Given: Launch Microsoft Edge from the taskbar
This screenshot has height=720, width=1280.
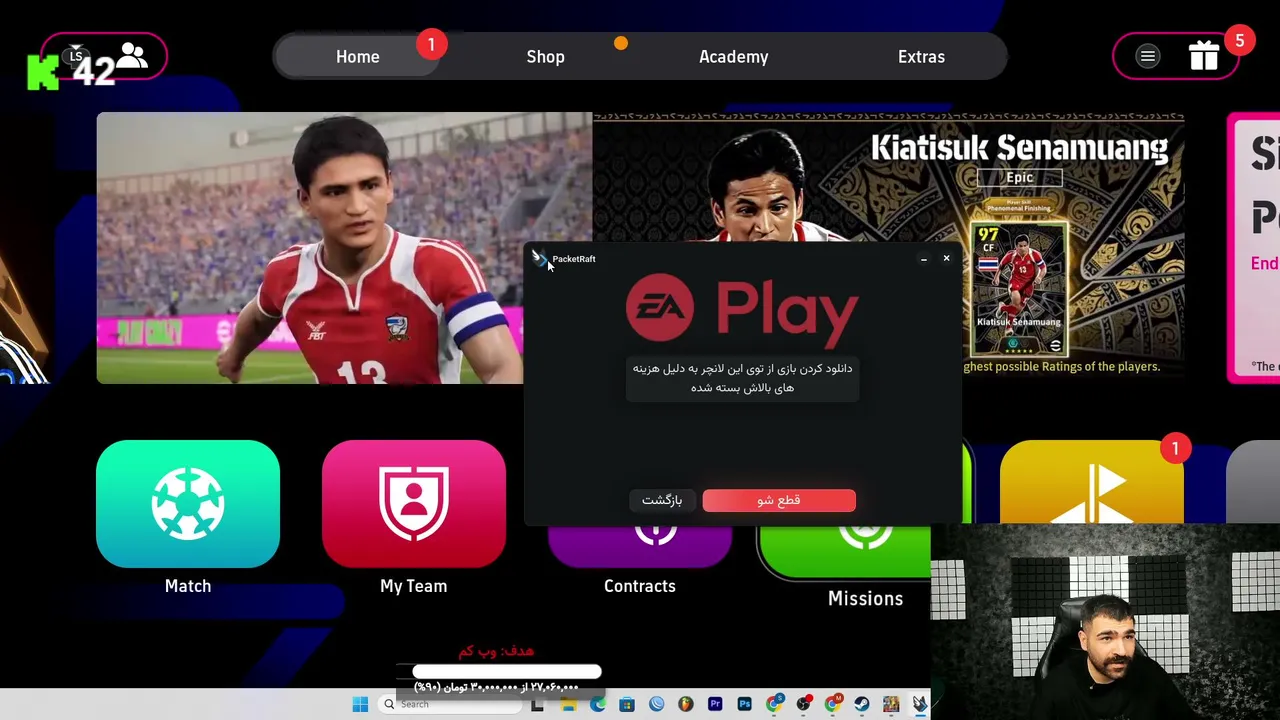Looking at the screenshot, I should tap(598, 705).
